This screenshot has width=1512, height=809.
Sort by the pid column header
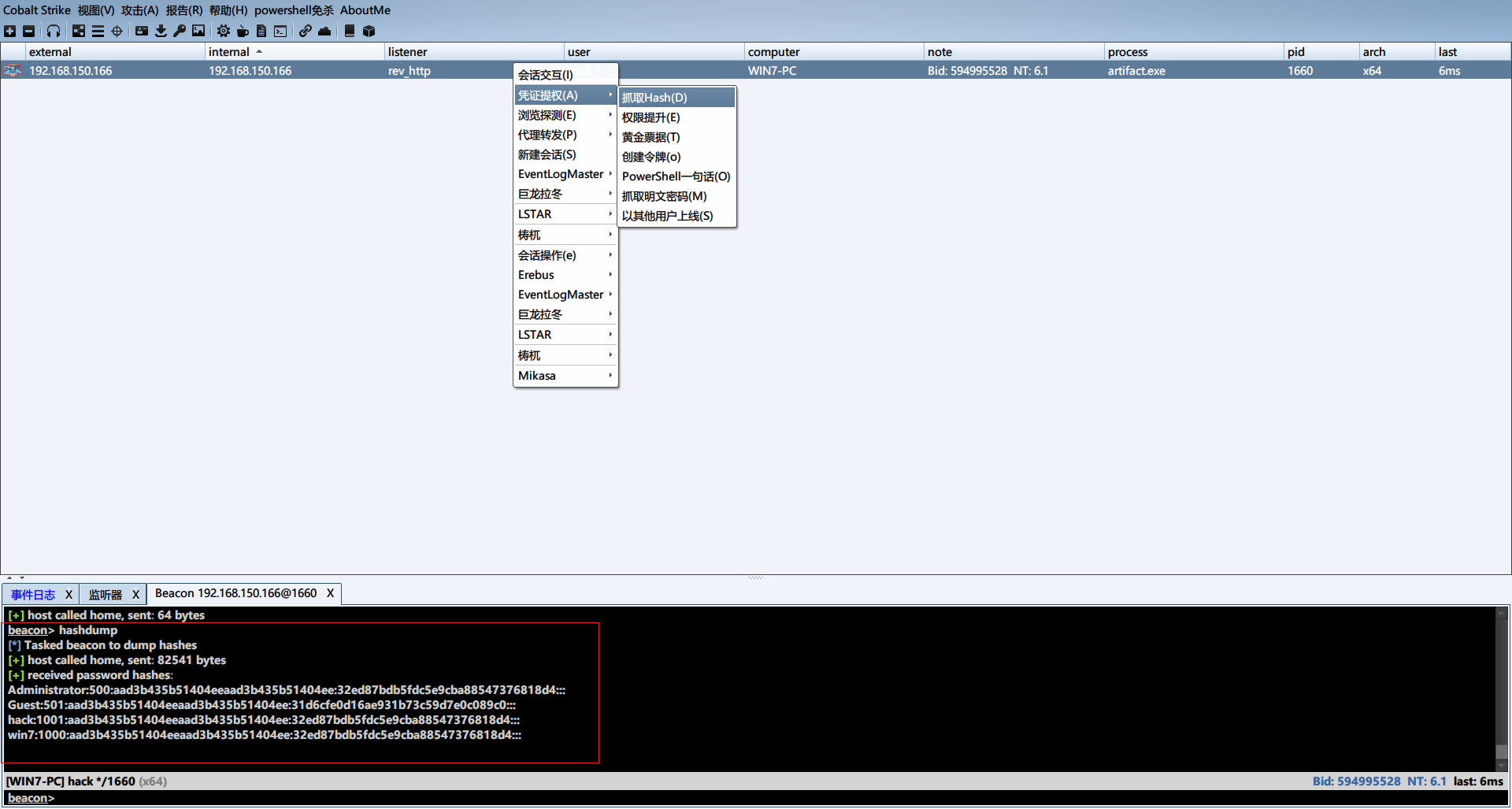1322,52
